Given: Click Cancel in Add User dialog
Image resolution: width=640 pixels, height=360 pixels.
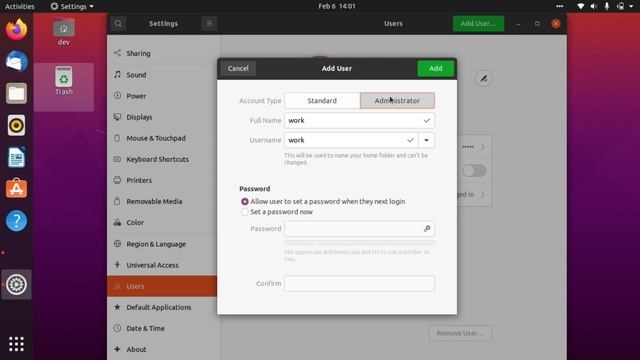Looking at the screenshot, I should click(x=238, y=68).
